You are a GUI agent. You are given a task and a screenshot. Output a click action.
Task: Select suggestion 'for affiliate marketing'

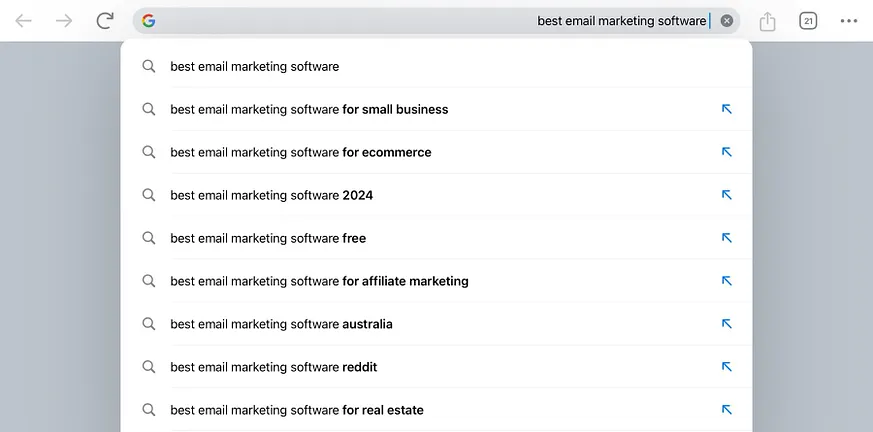319,281
